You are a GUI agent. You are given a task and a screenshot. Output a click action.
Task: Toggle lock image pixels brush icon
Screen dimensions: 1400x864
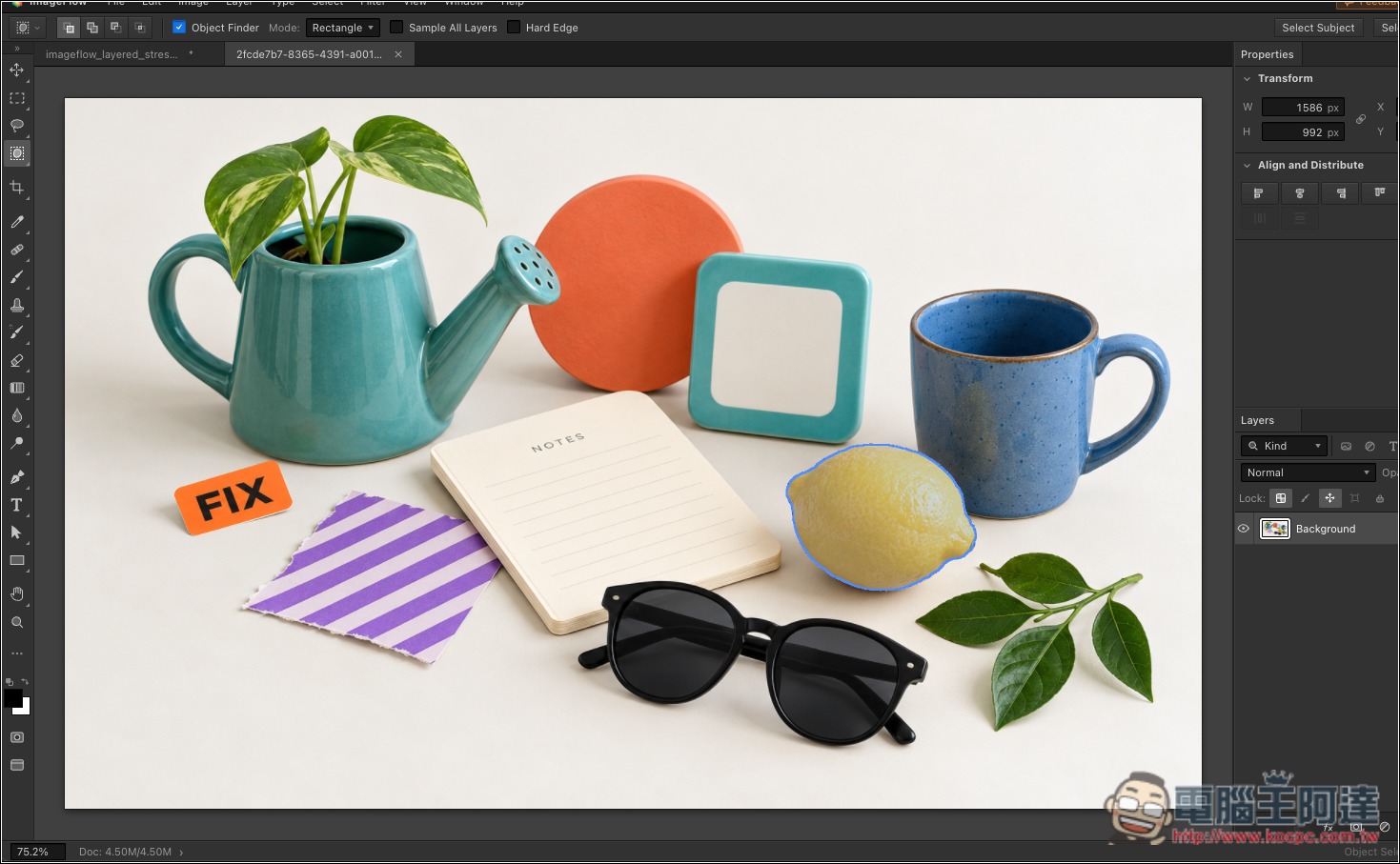pos(1306,498)
